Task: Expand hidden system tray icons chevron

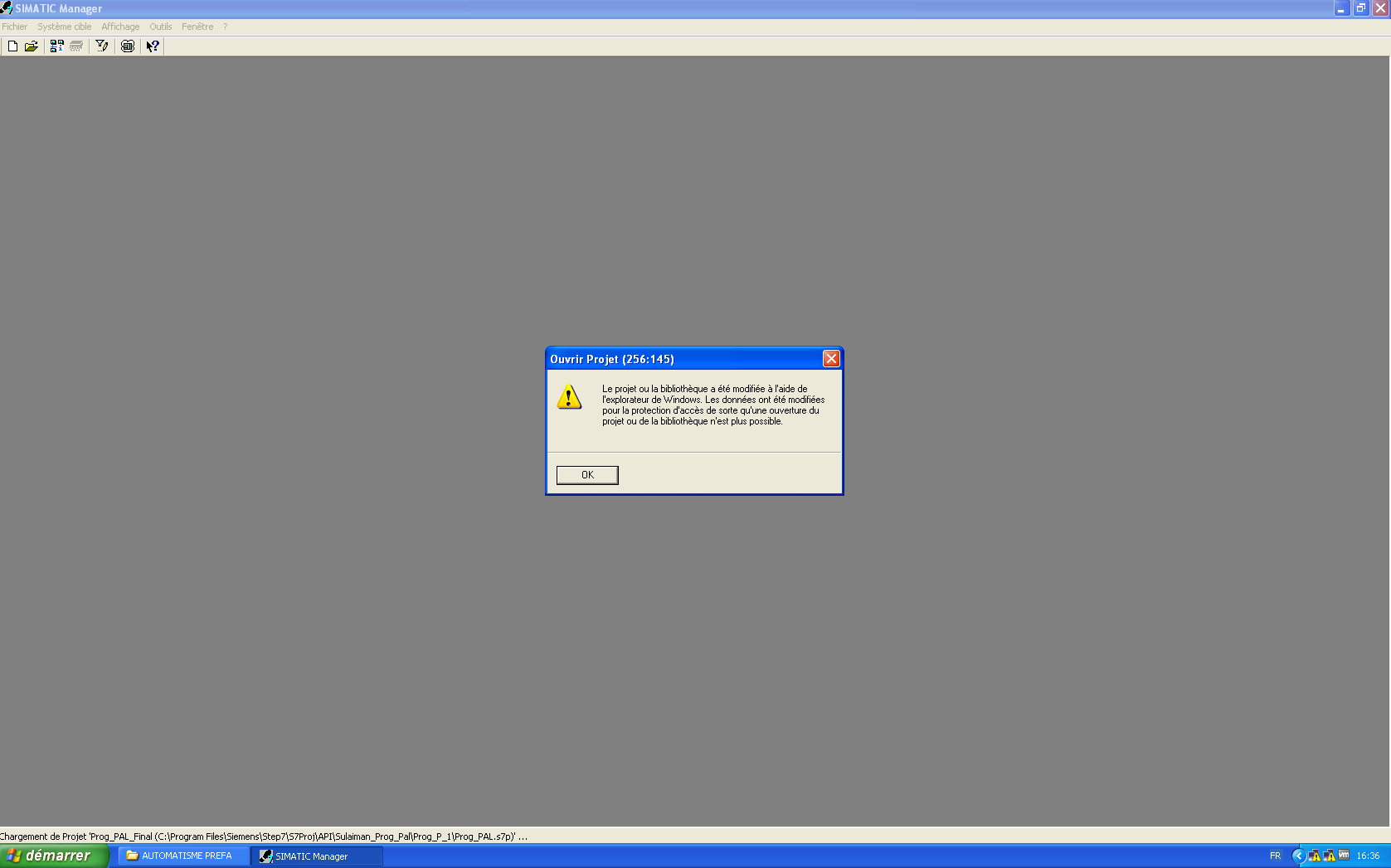Action: [x=1298, y=856]
